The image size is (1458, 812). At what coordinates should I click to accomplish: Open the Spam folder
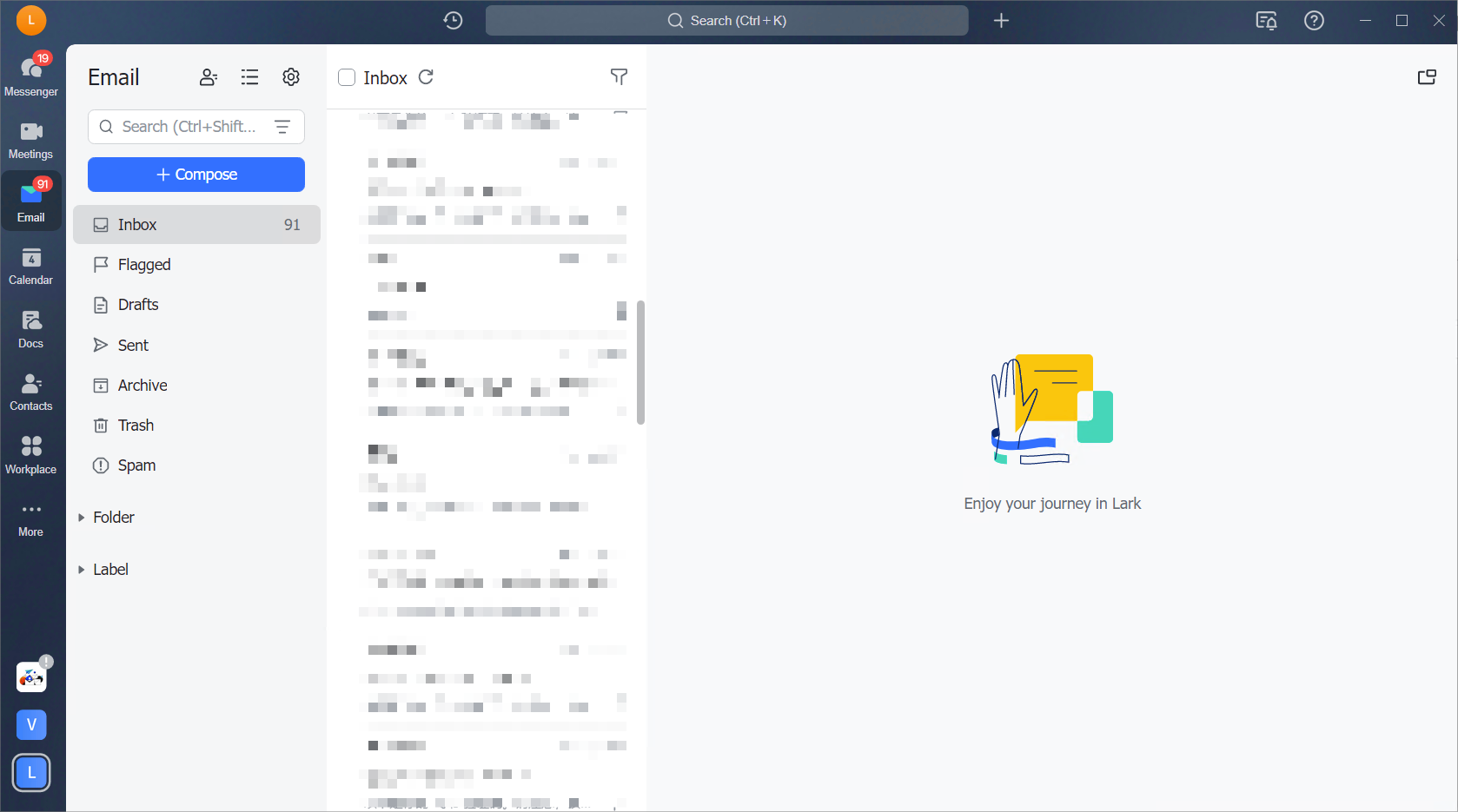coord(136,465)
